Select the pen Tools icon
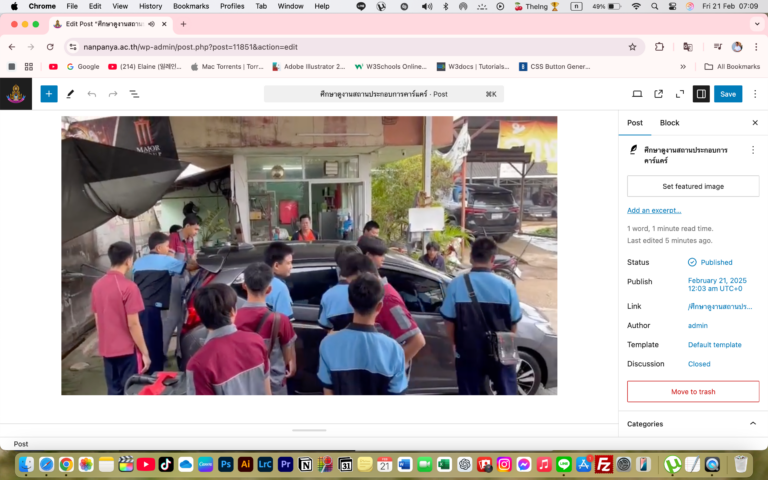Image resolution: width=768 pixels, height=480 pixels. pyautogui.click(x=70, y=94)
